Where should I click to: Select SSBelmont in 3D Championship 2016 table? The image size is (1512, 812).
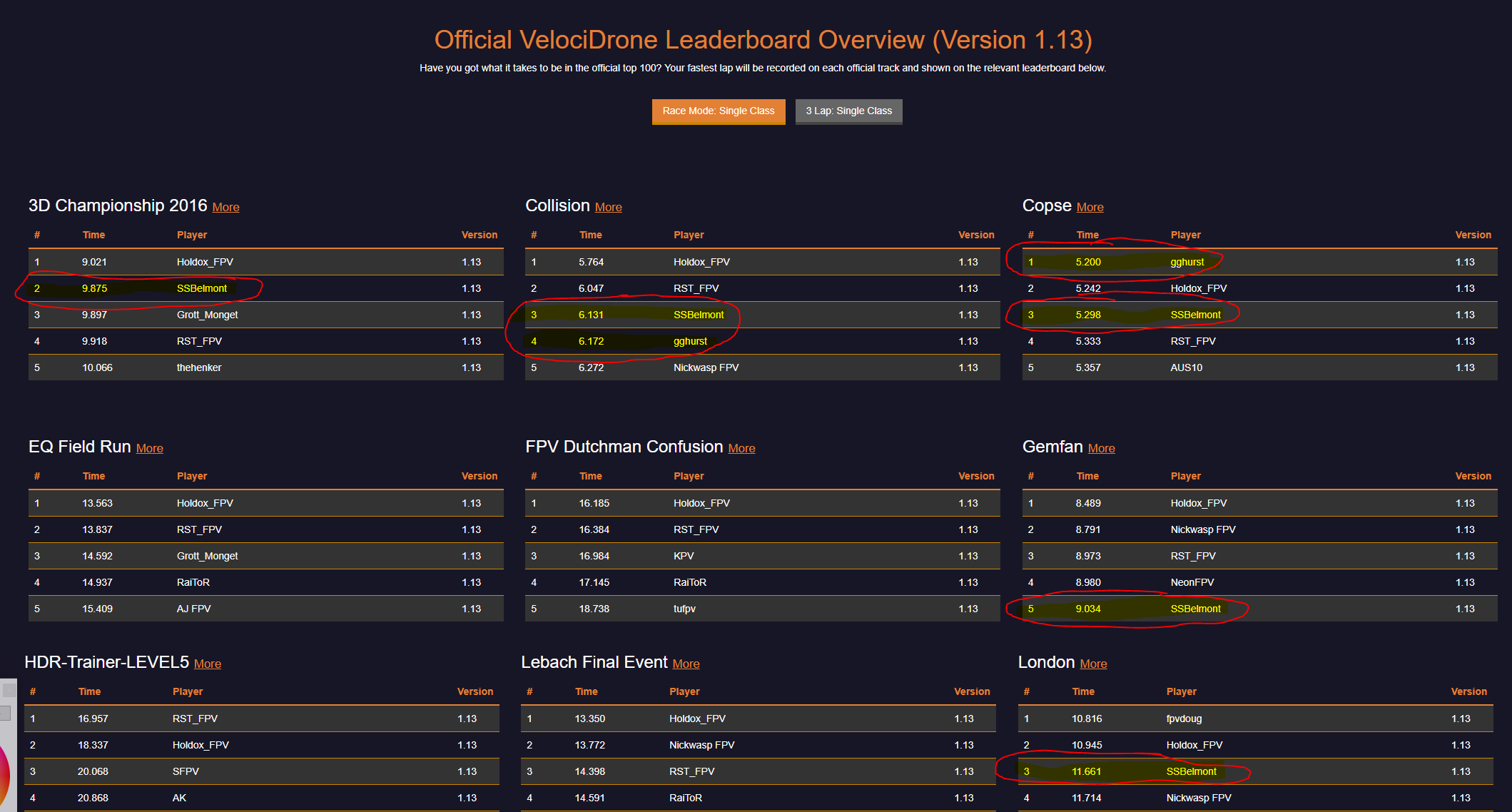202,288
